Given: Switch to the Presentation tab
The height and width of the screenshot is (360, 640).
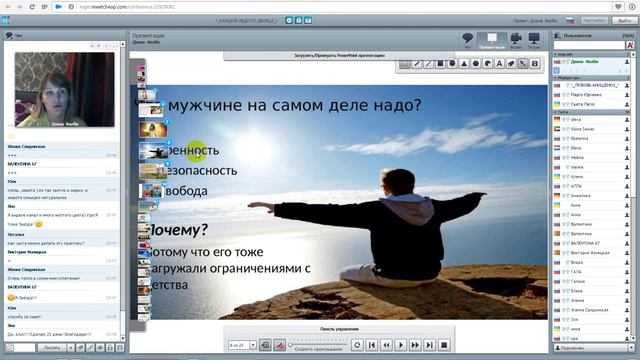Looking at the screenshot, I should coord(492,40).
